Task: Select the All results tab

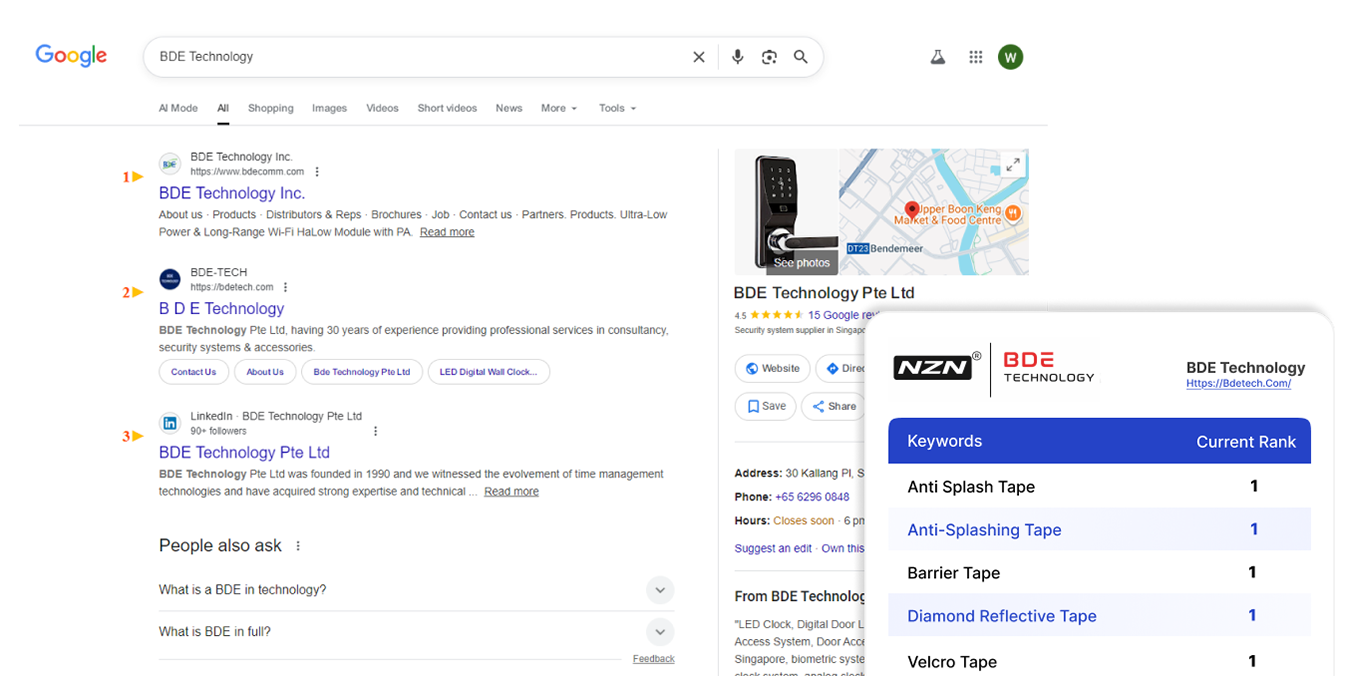Action: pos(223,108)
